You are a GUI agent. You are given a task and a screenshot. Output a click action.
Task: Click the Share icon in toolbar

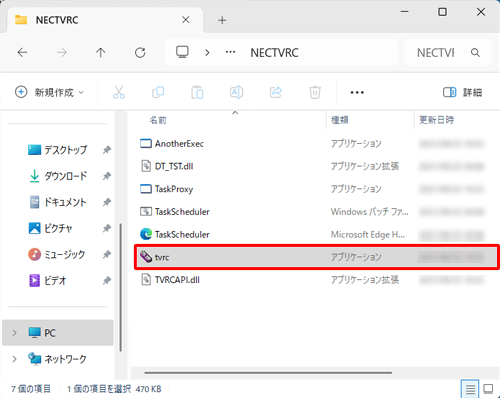pyautogui.click(x=276, y=92)
